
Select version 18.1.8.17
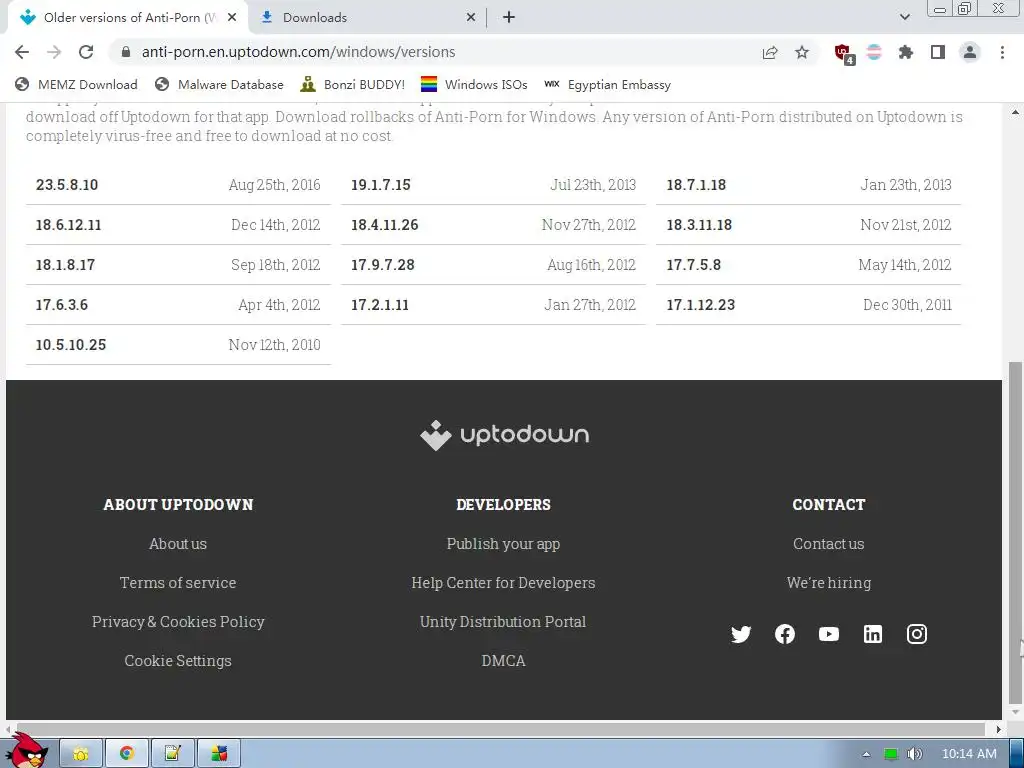pyautogui.click(x=178, y=264)
